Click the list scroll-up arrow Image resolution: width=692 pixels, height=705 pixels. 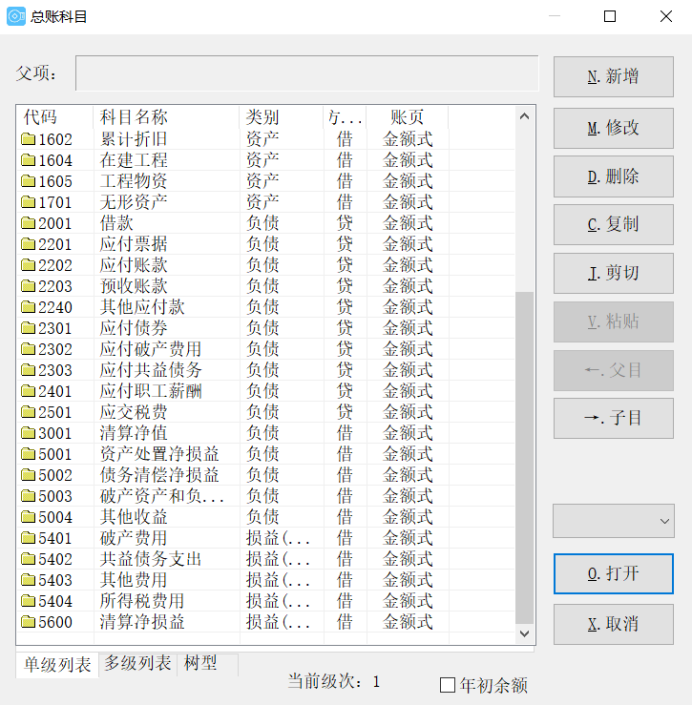click(x=524, y=116)
